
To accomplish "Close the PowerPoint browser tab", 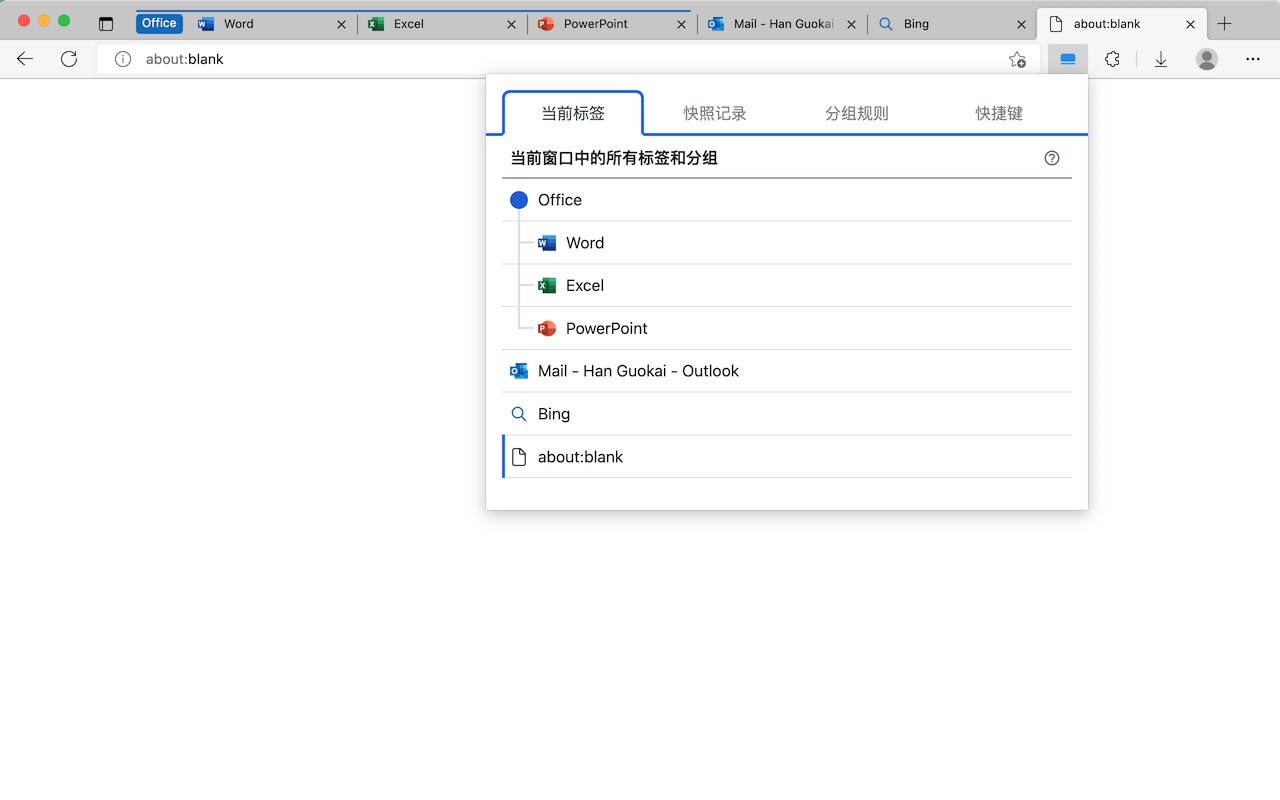I will pos(681,24).
